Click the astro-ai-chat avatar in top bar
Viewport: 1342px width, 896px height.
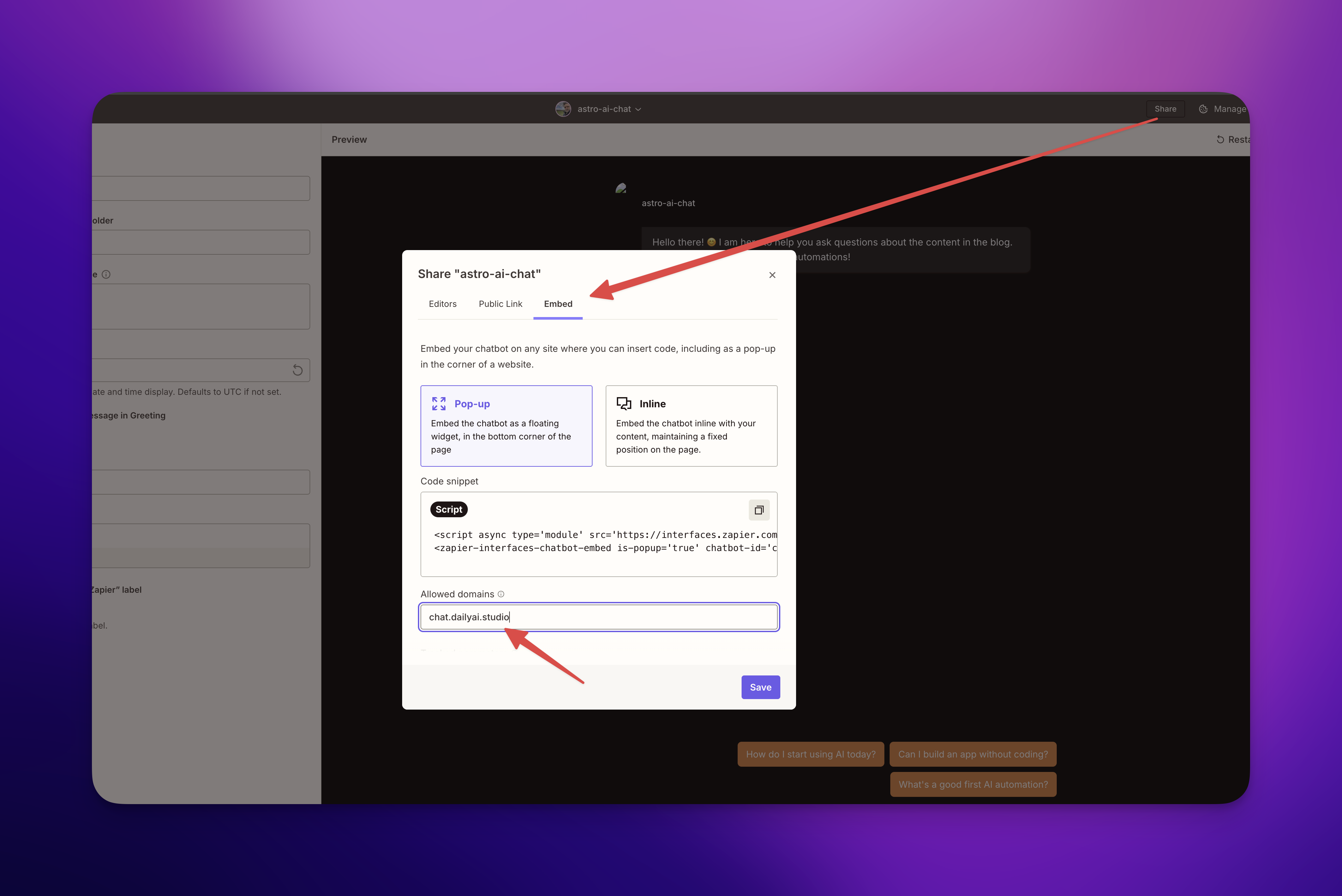563,109
